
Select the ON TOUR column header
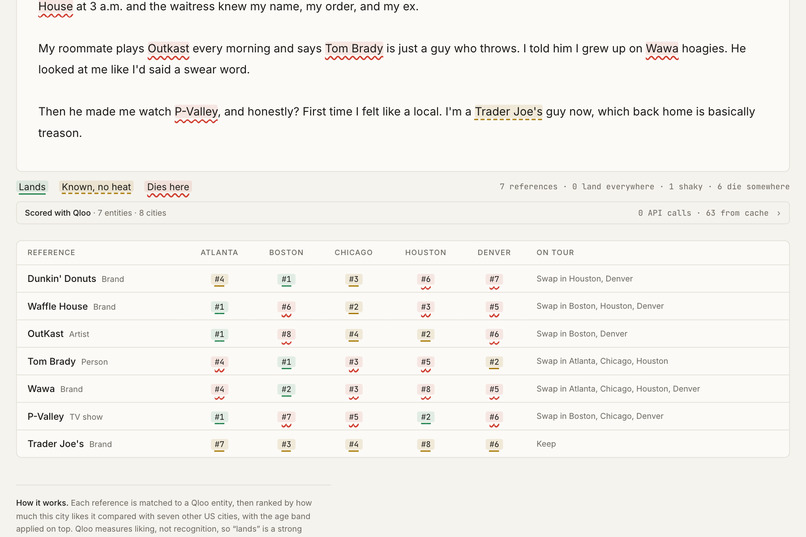[x=555, y=252]
